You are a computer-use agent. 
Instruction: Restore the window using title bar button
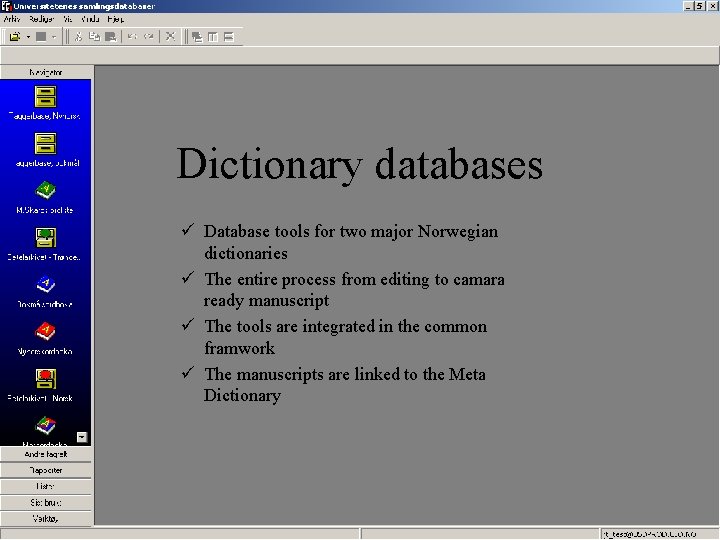tap(699, 6)
